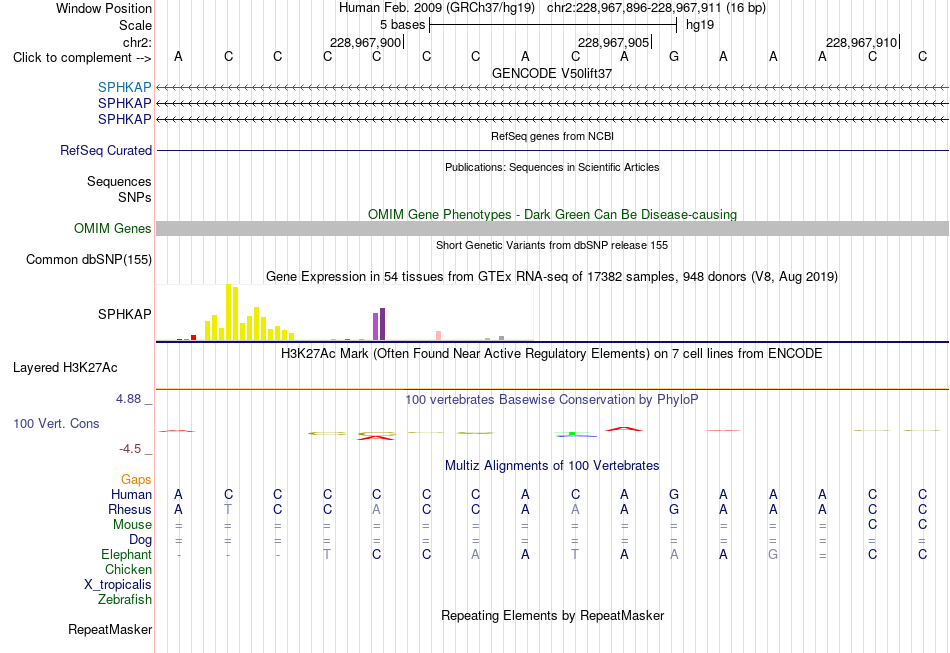Image resolution: width=950 pixels, height=653 pixels.
Task: Select the Elephant species label
Action: tap(126, 555)
